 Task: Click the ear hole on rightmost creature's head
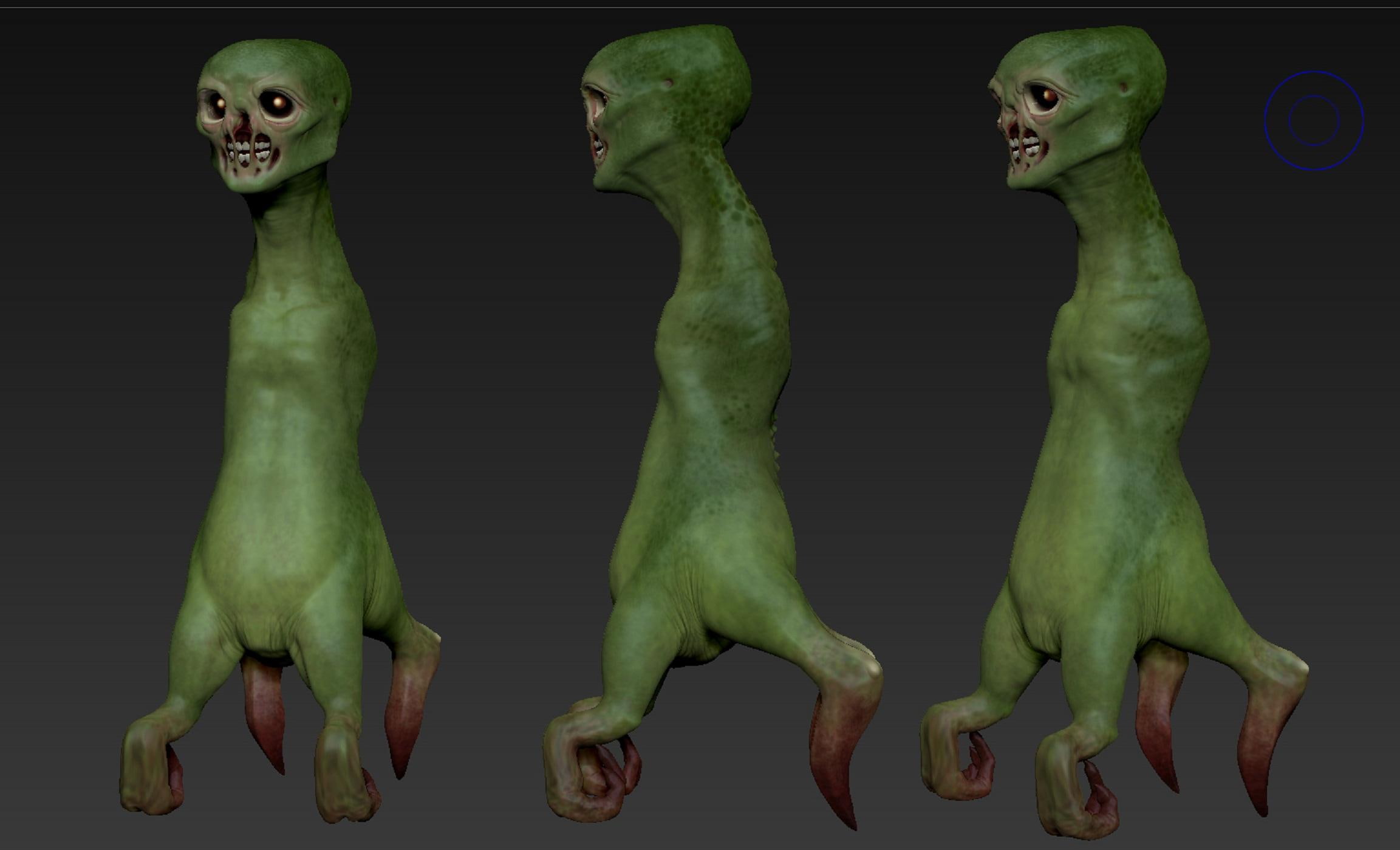click(x=1123, y=88)
